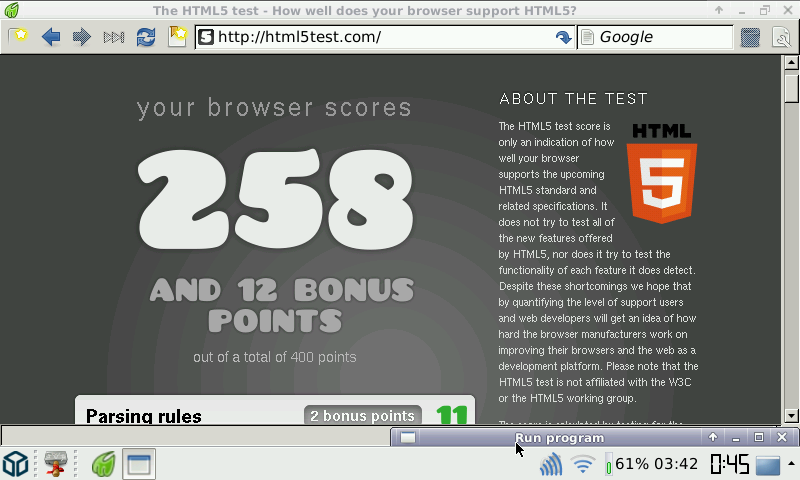Reload the current page
Viewport: 800px width, 480px height.
(x=146, y=37)
